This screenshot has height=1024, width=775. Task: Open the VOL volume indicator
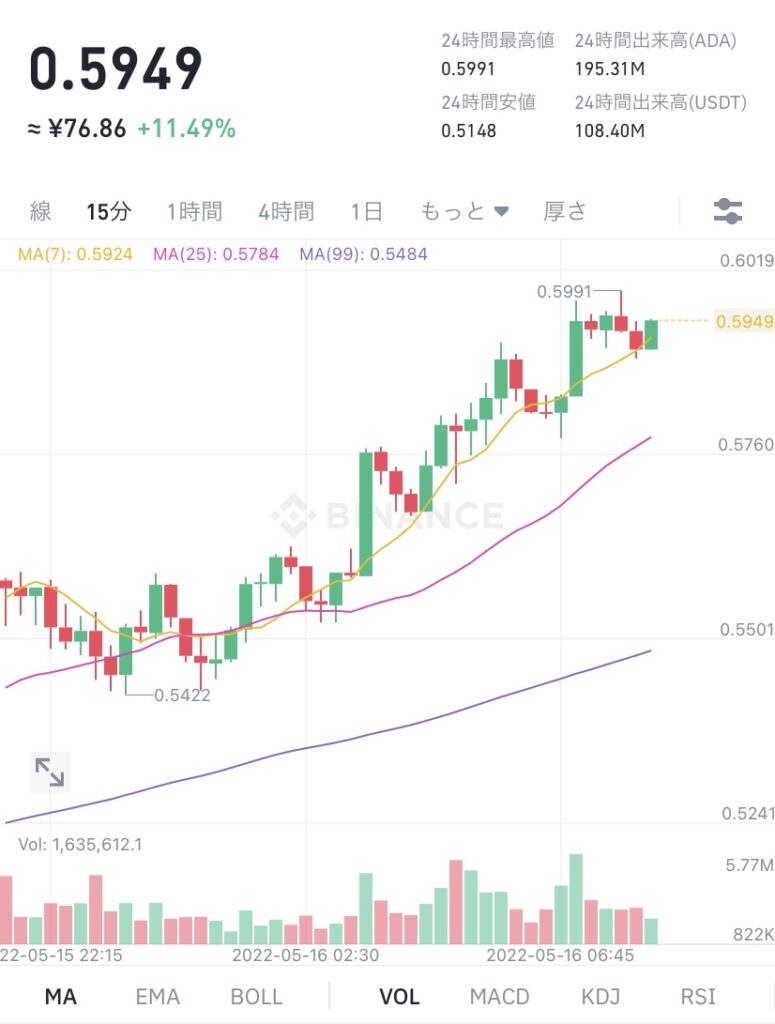[398, 996]
